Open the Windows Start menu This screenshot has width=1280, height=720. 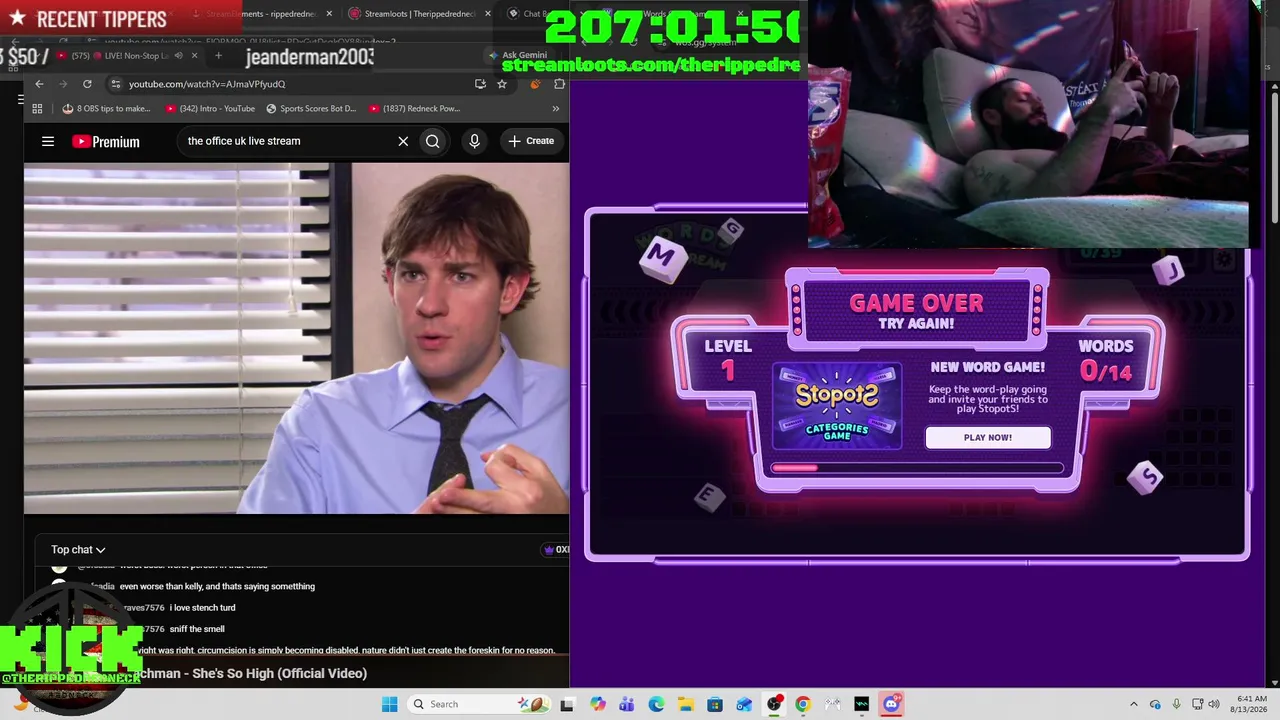click(x=389, y=704)
